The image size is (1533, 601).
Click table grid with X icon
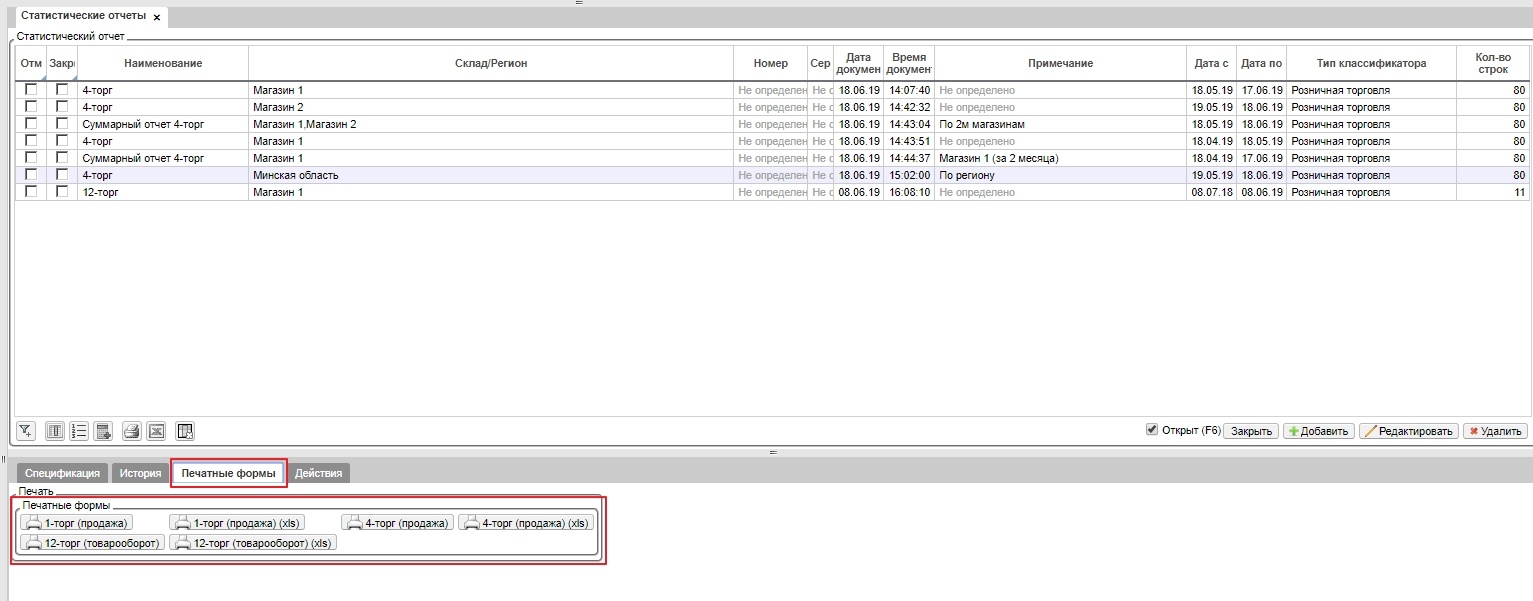185,431
